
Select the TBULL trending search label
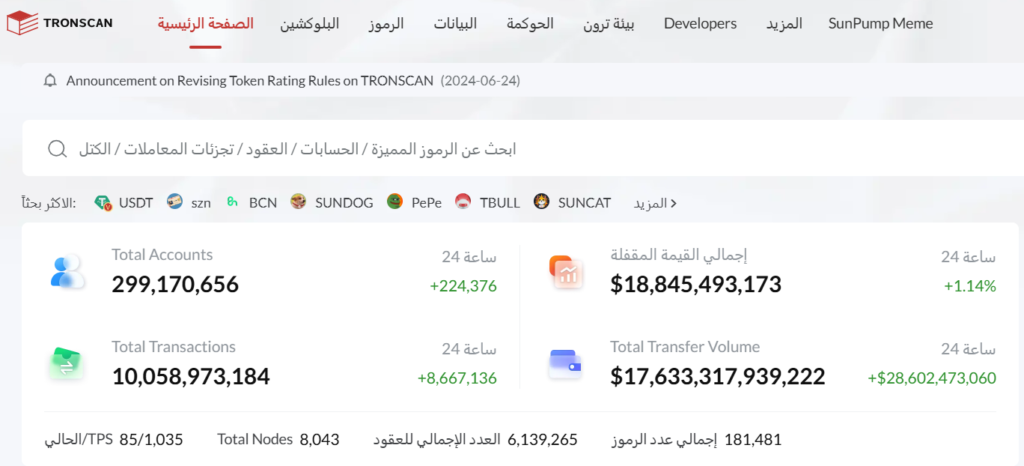click(500, 203)
